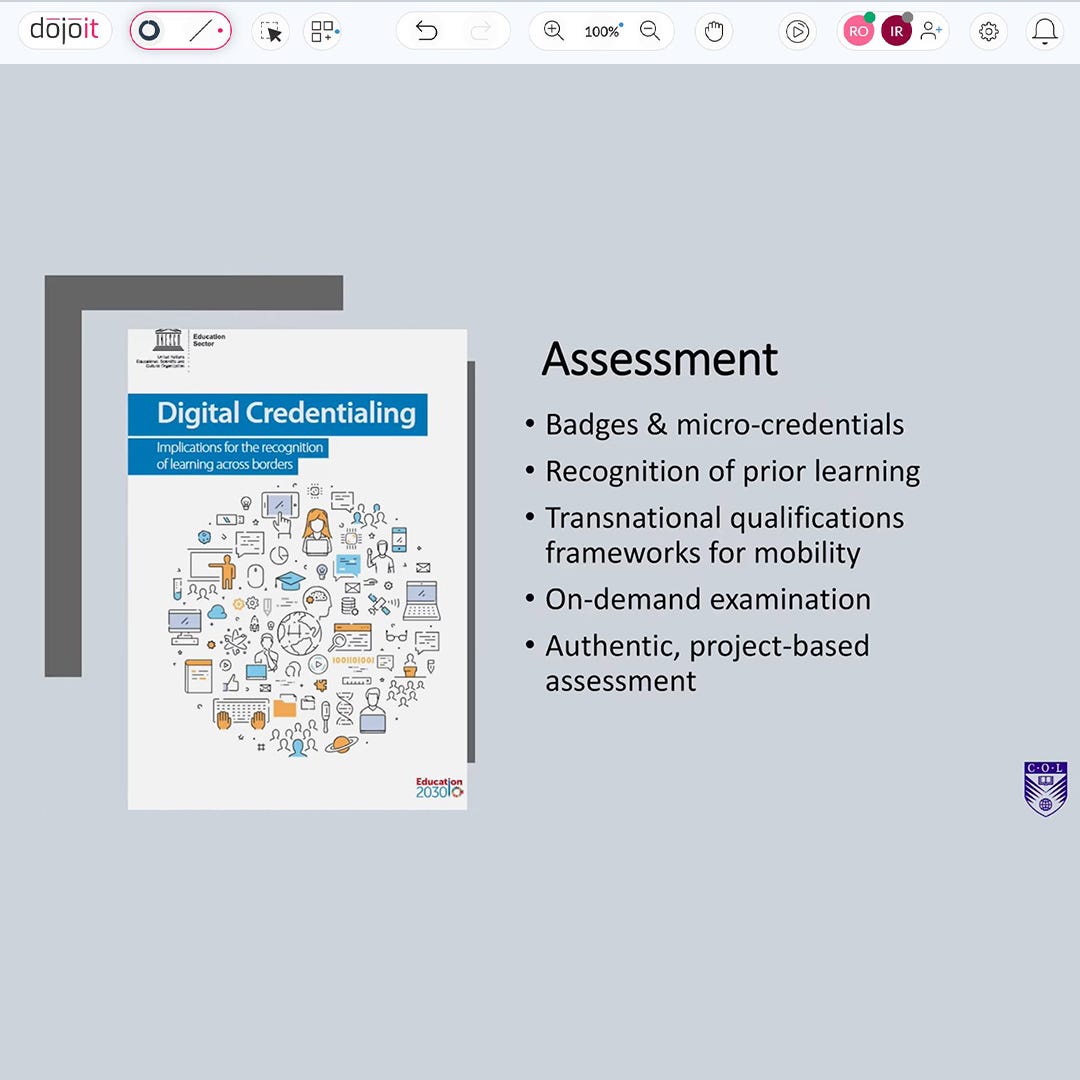
Task: Zoom in on the board
Action: [554, 31]
